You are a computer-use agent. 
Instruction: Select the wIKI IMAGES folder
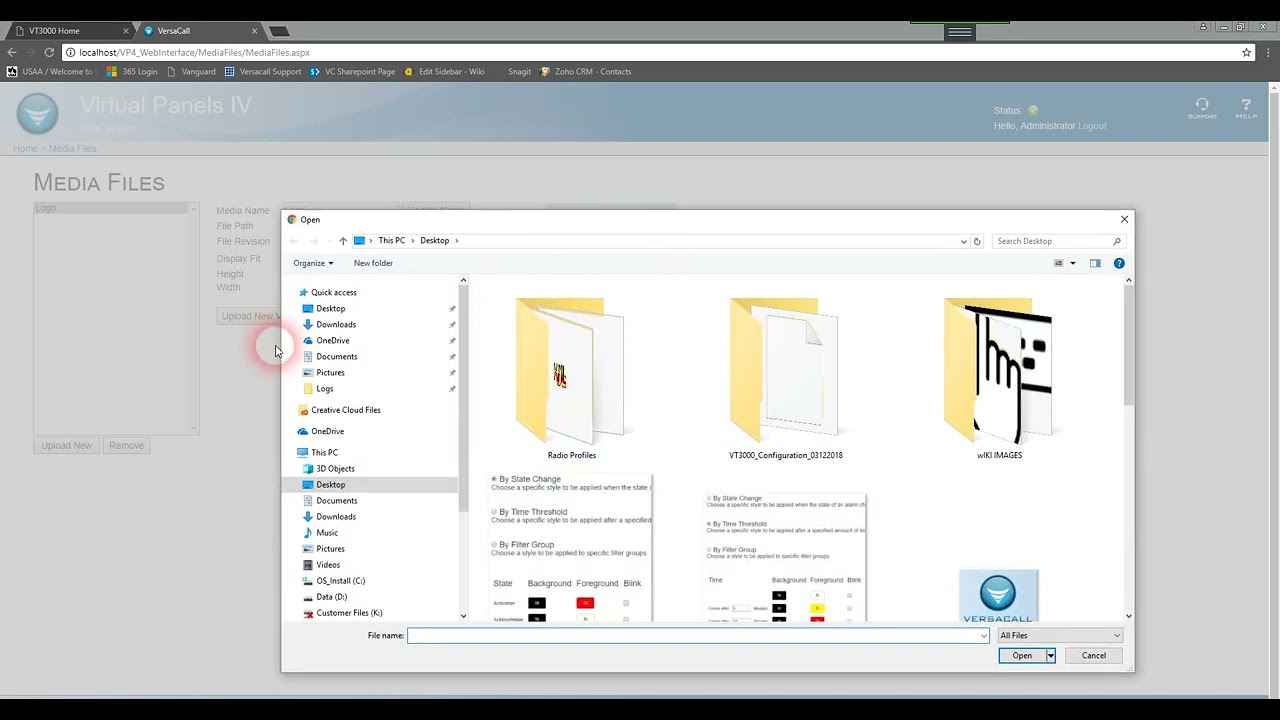[x=999, y=378]
